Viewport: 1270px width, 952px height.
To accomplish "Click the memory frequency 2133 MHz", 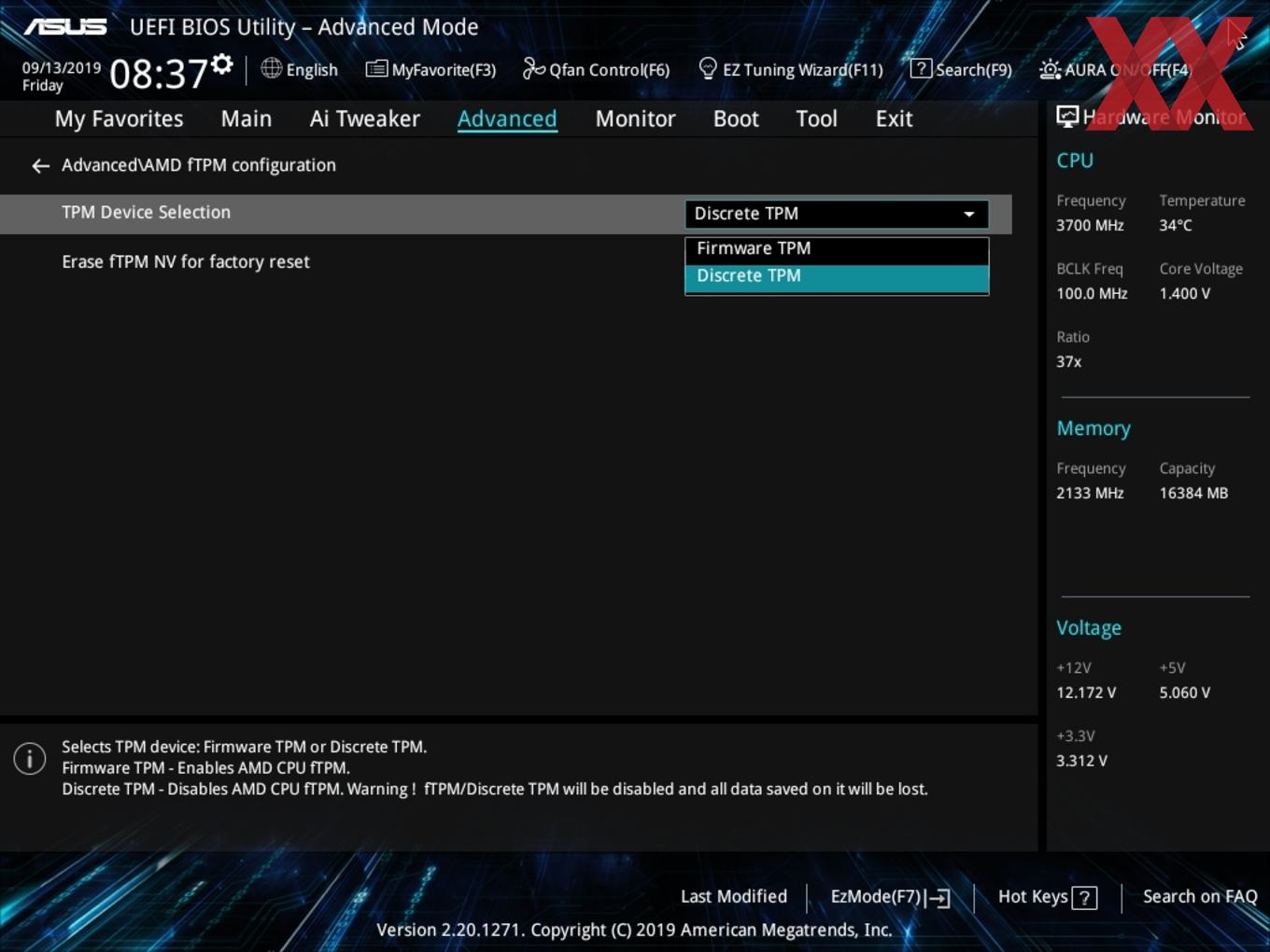I will [x=1090, y=493].
